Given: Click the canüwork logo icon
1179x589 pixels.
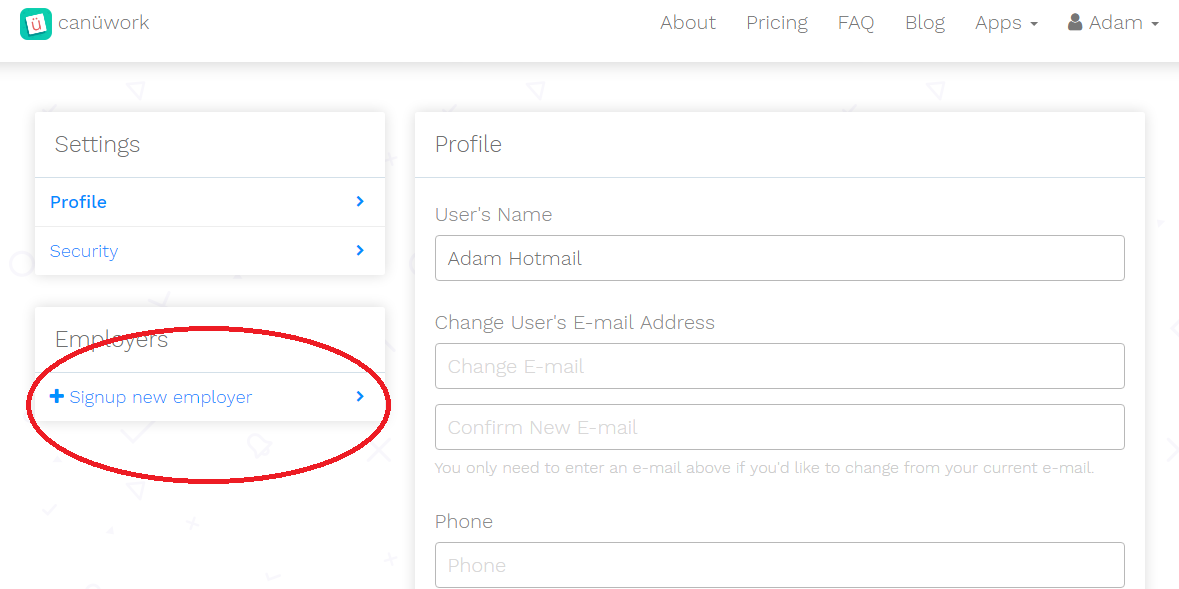Looking at the screenshot, I should click(35, 23).
